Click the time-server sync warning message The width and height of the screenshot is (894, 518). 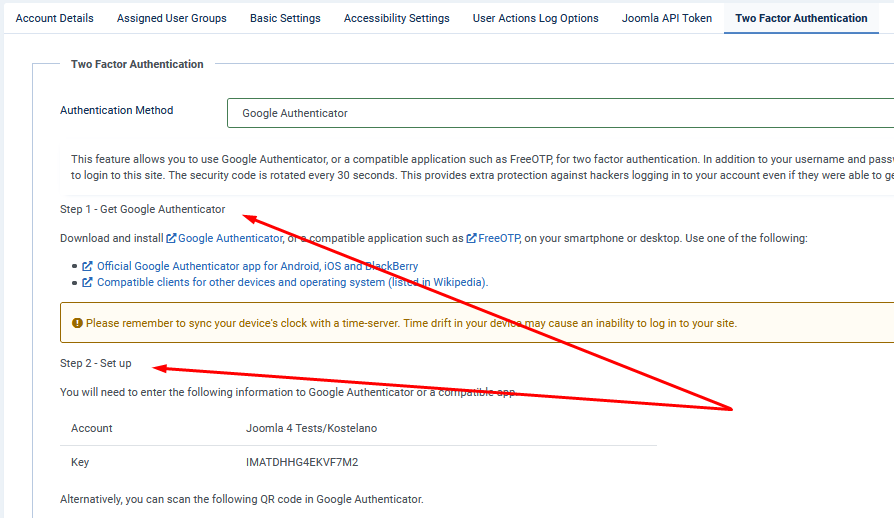pyautogui.click(x=411, y=323)
